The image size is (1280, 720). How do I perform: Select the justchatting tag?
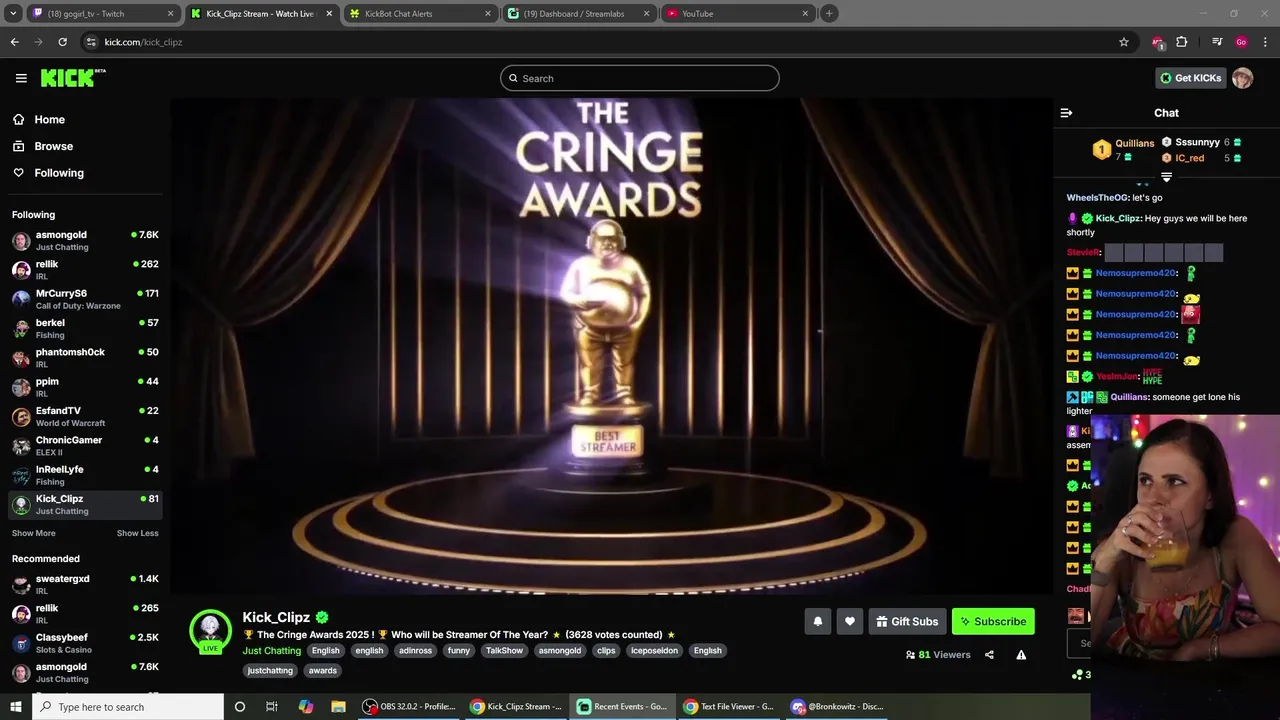tap(270, 671)
